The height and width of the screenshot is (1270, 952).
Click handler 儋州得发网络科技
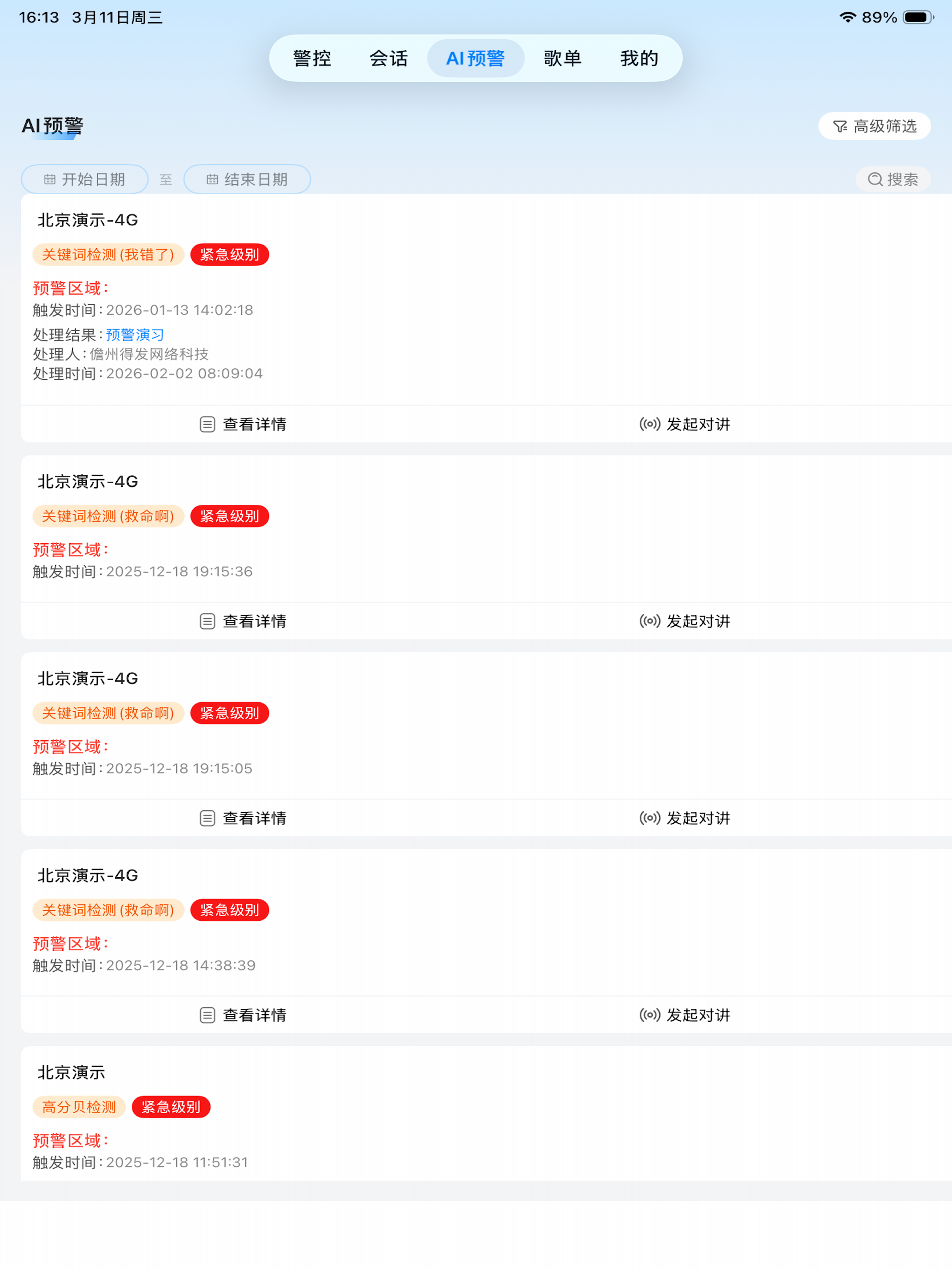point(149,354)
